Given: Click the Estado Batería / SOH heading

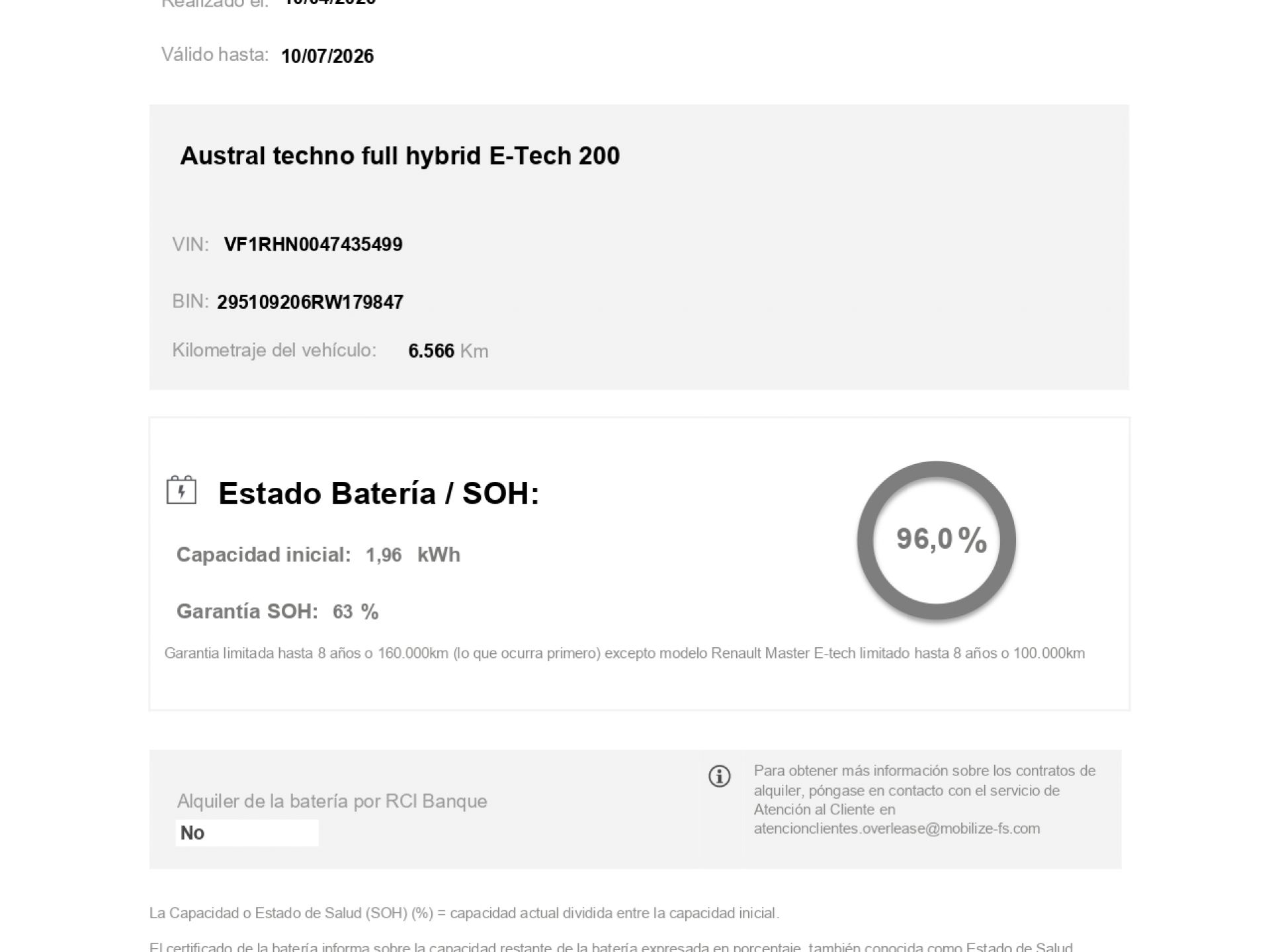Looking at the screenshot, I should (x=378, y=493).
